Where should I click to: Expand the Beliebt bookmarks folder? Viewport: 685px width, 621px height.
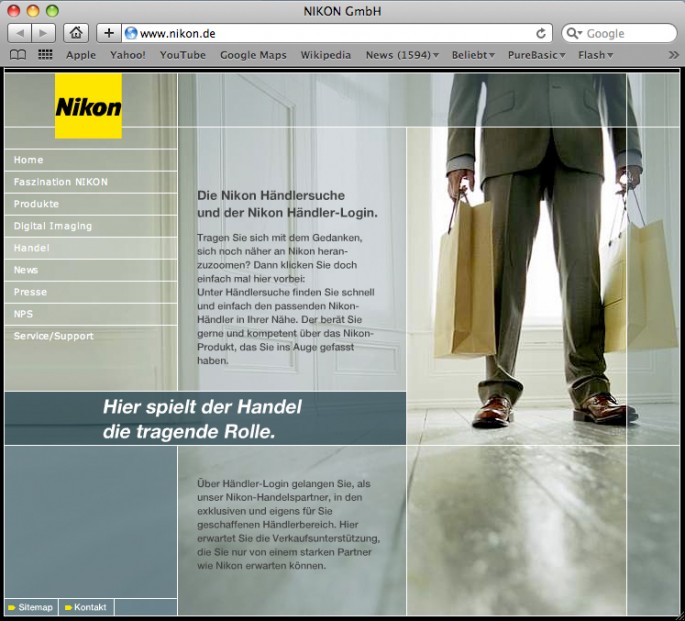coord(473,55)
